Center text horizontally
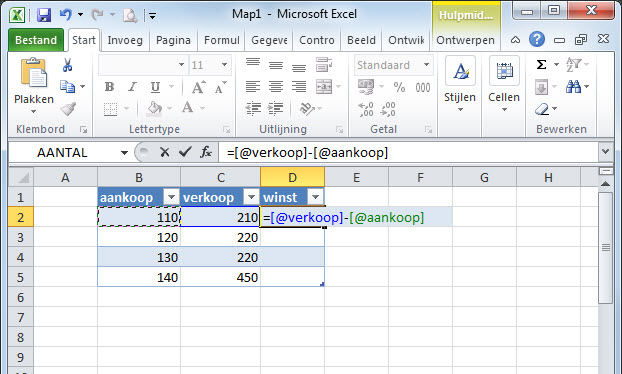 (276, 86)
